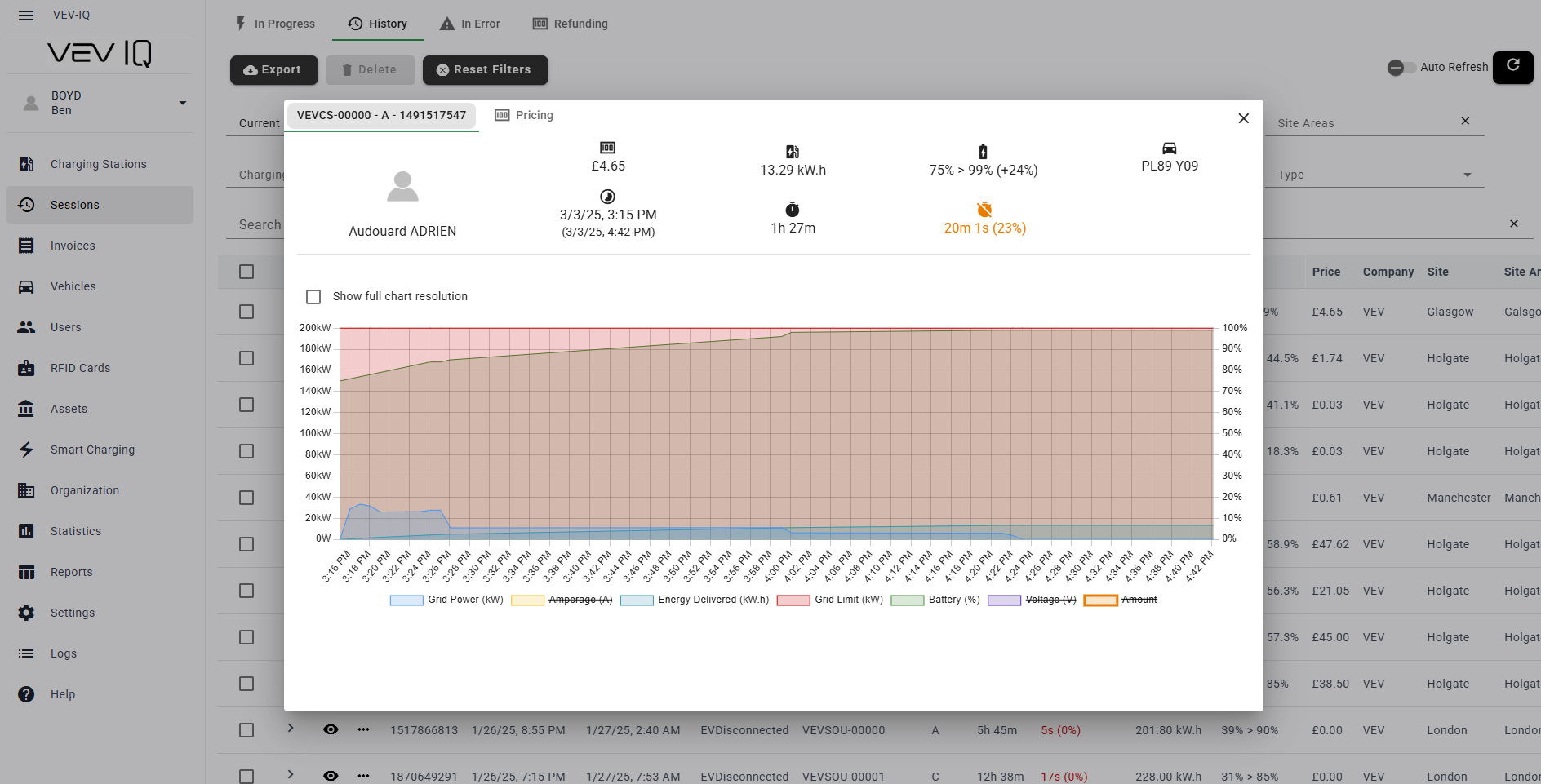The width and height of the screenshot is (1541, 784).
Task: Open three-dot menu for session 1517866813
Action: [363, 729]
